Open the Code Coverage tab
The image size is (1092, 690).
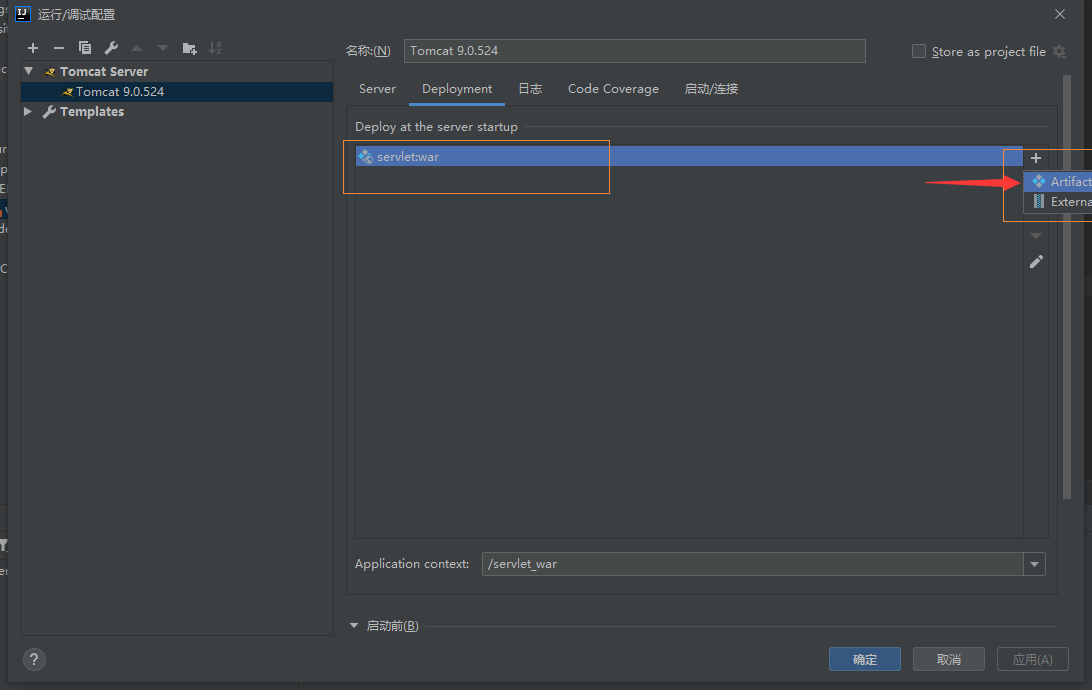click(613, 89)
